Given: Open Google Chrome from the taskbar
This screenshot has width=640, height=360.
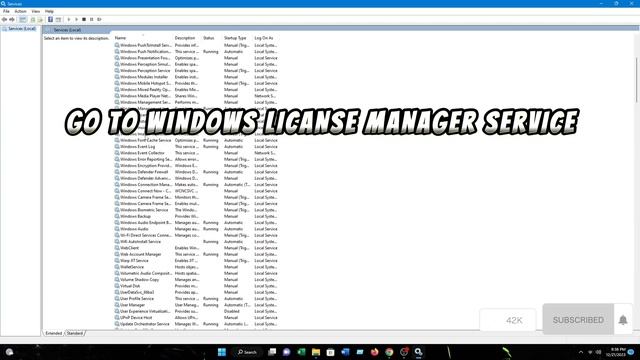Looking at the screenshot, I should click(389, 352).
